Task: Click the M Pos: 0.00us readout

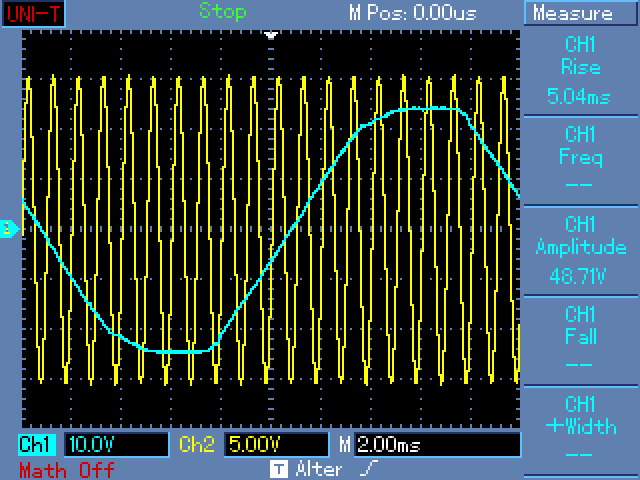Action: tap(413, 13)
